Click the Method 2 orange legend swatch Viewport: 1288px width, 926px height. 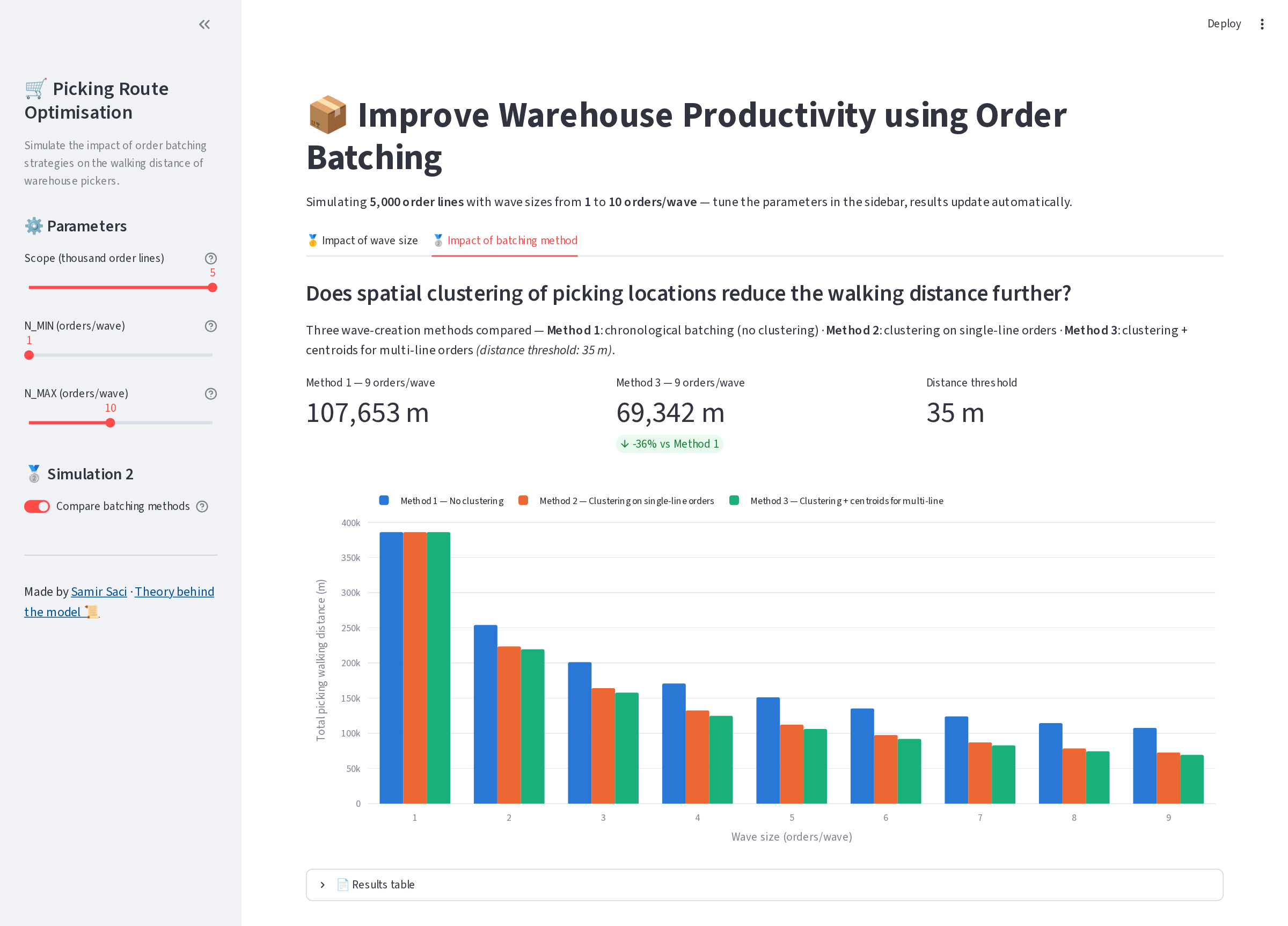click(524, 500)
